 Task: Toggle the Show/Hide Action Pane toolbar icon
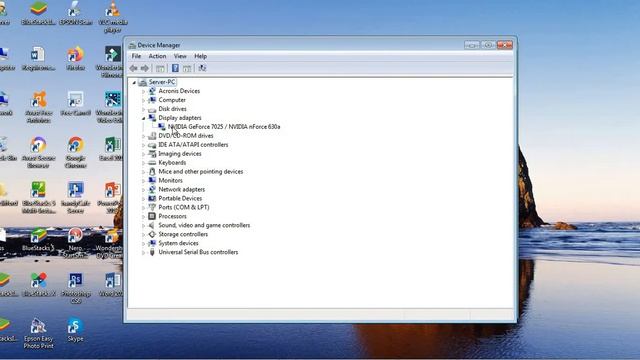tap(187, 68)
